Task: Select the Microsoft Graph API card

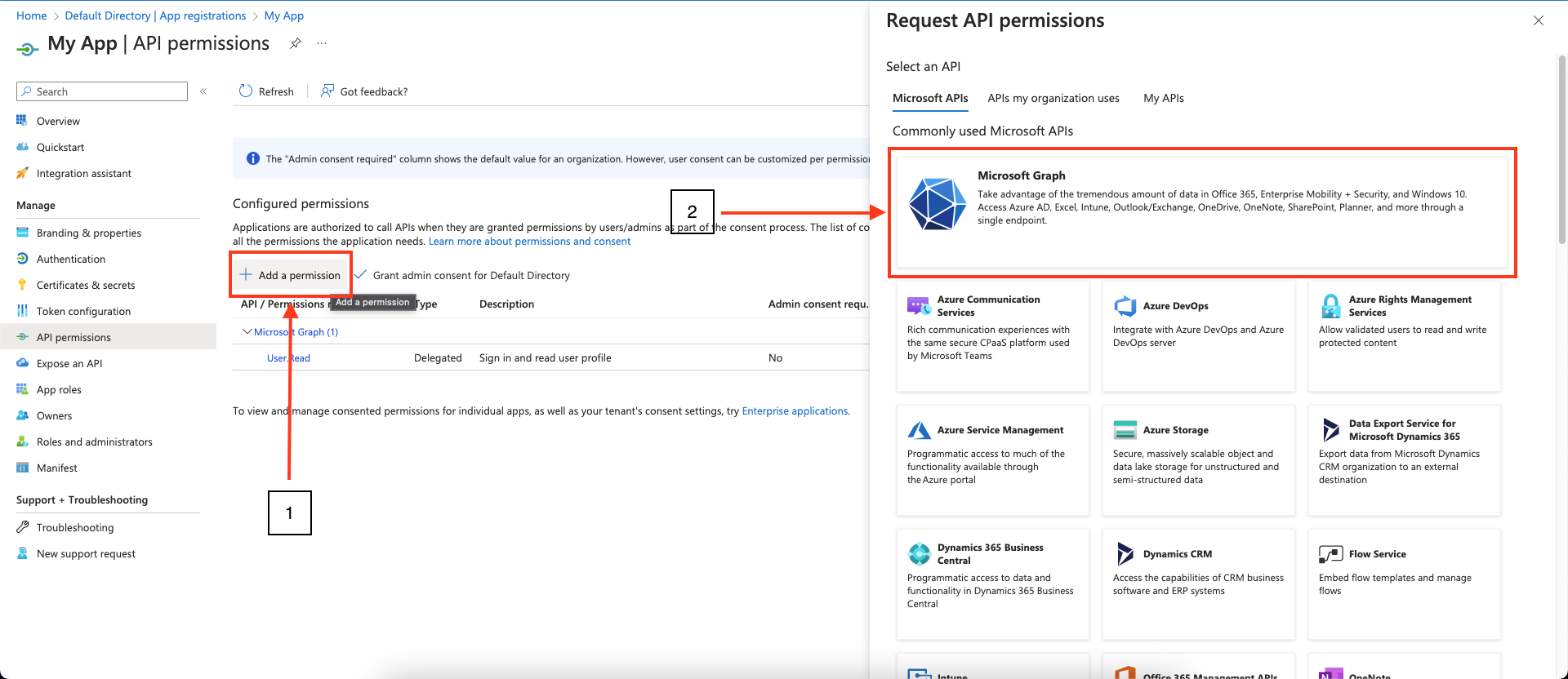Action: pyautogui.click(x=1201, y=212)
